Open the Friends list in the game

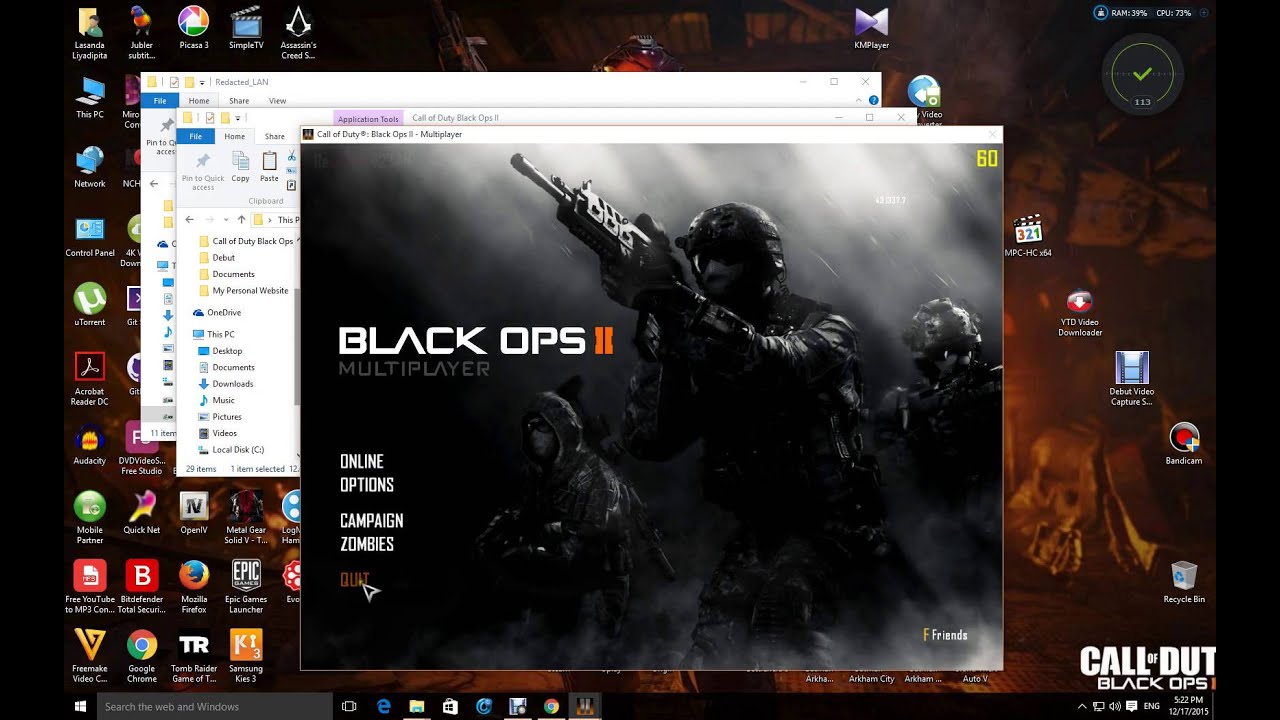pos(945,635)
